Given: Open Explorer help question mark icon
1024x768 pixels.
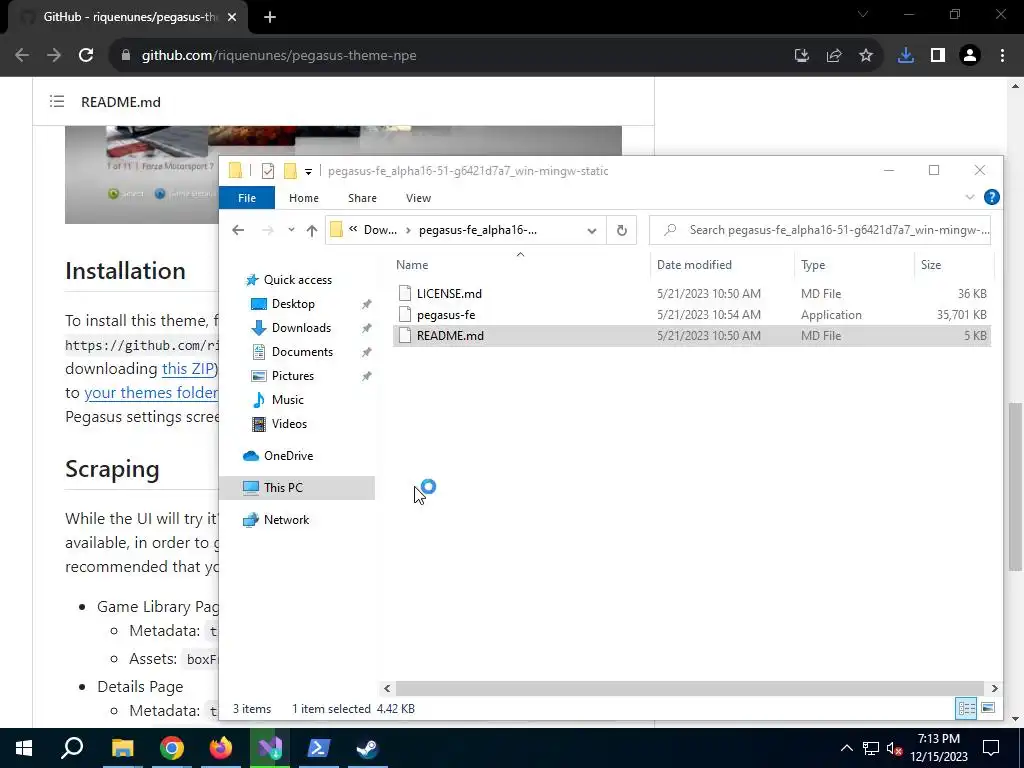Looking at the screenshot, I should 991,197.
